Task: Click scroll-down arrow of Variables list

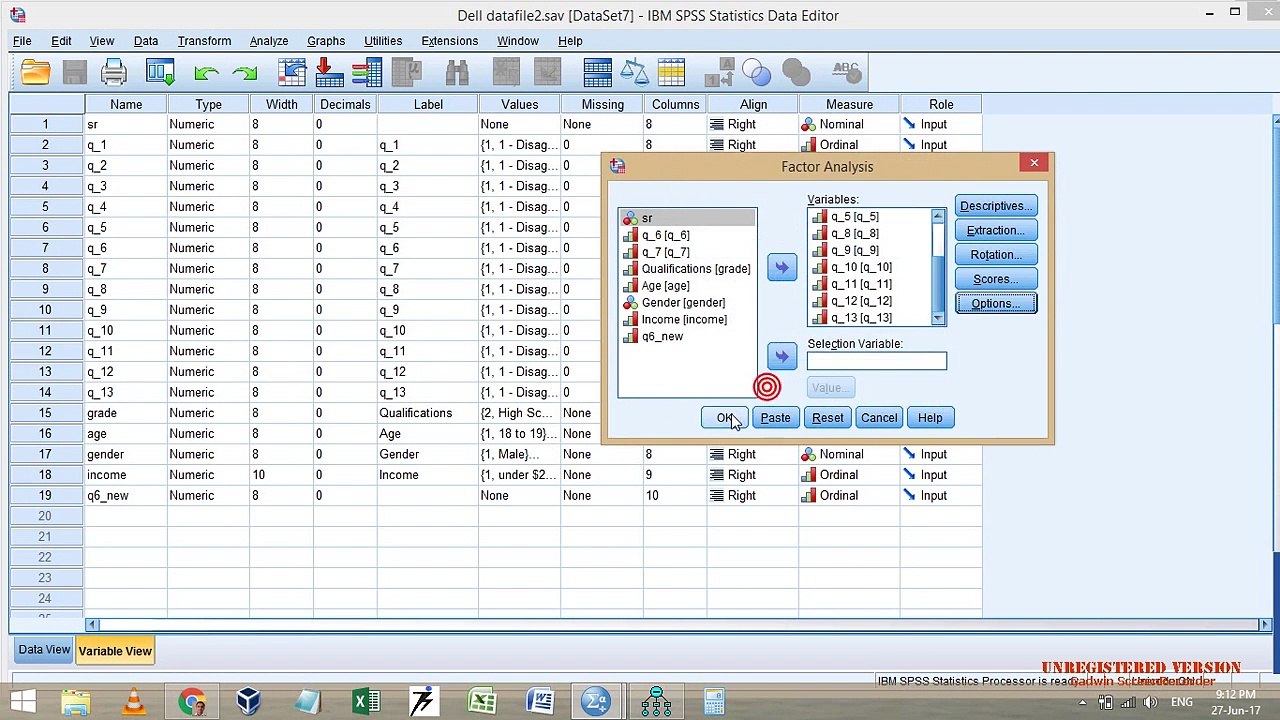Action: [x=938, y=318]
